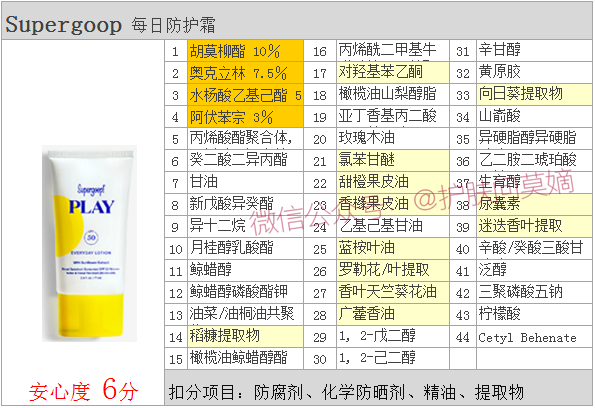Click the cell 甜橙果皮油
Image resolution: width=595 pixels, height=408 pixels.
coord(393,183)
